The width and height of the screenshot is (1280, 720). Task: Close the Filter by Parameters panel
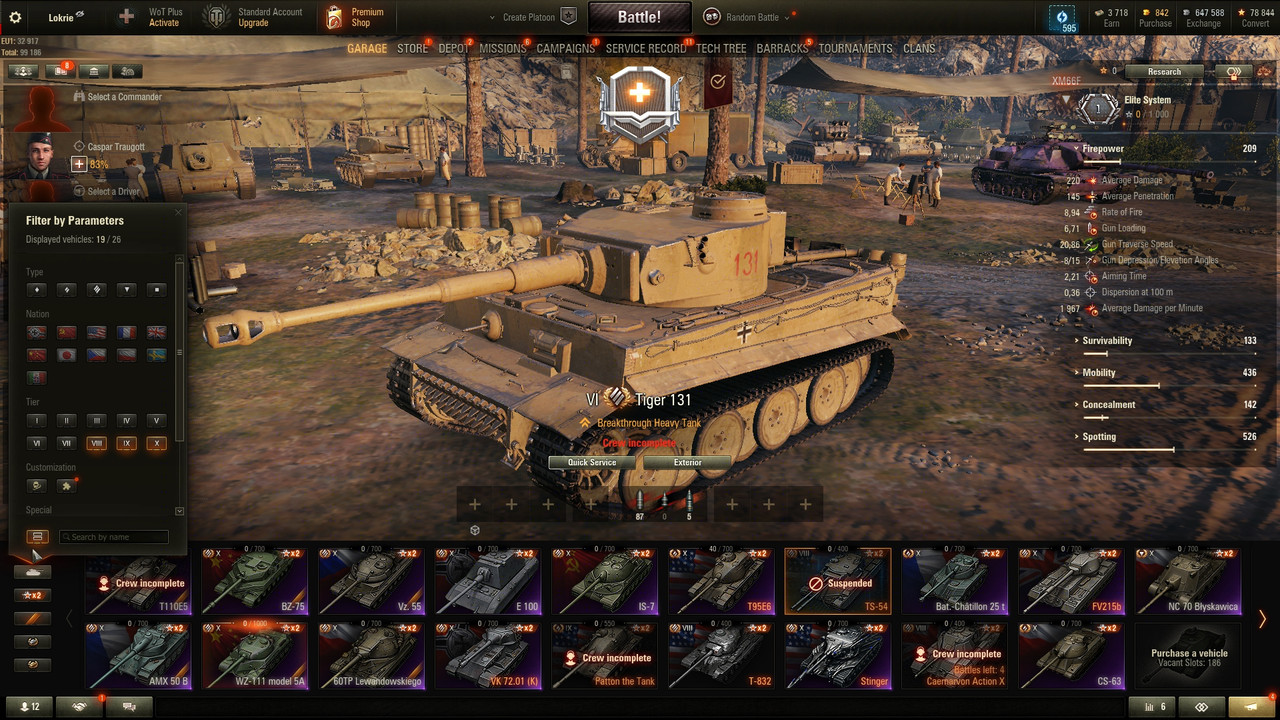pos(179,212)
